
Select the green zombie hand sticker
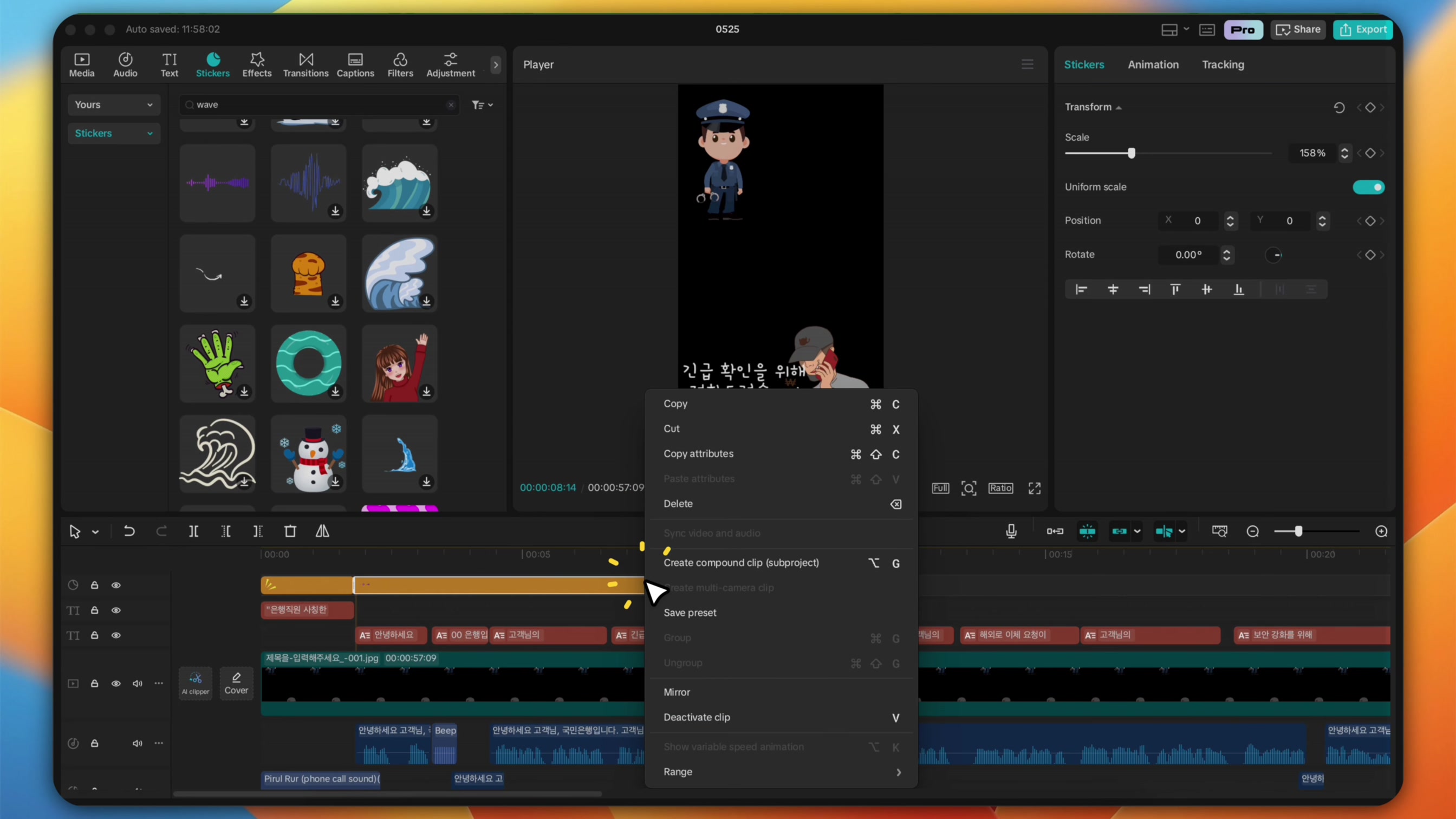tap(217, 363)
